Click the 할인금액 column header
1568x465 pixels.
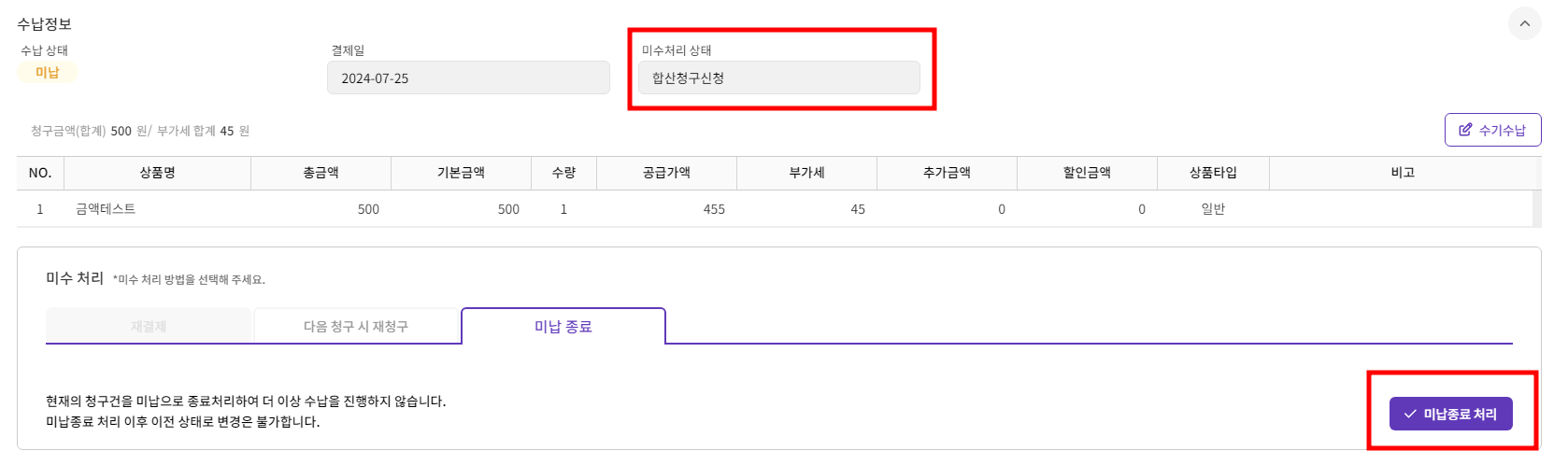(1087, 173)
